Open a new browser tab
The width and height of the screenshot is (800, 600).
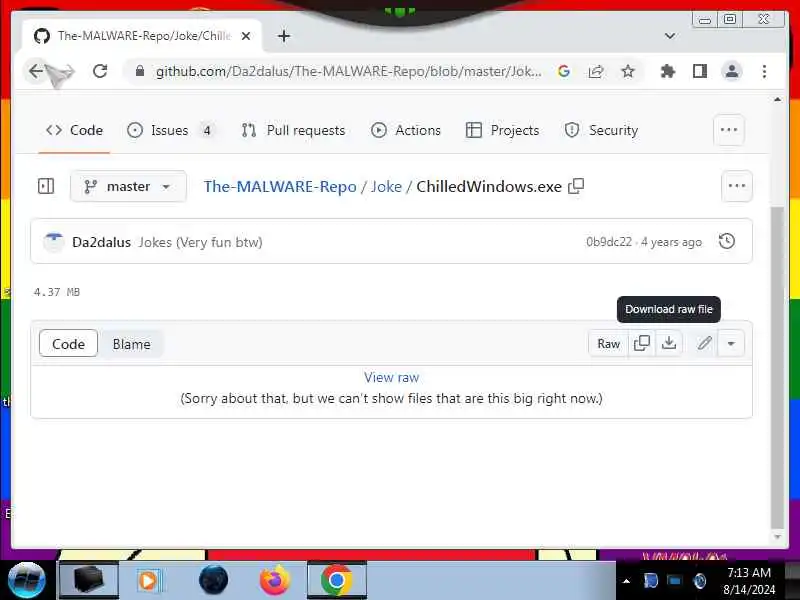point(284,36)
